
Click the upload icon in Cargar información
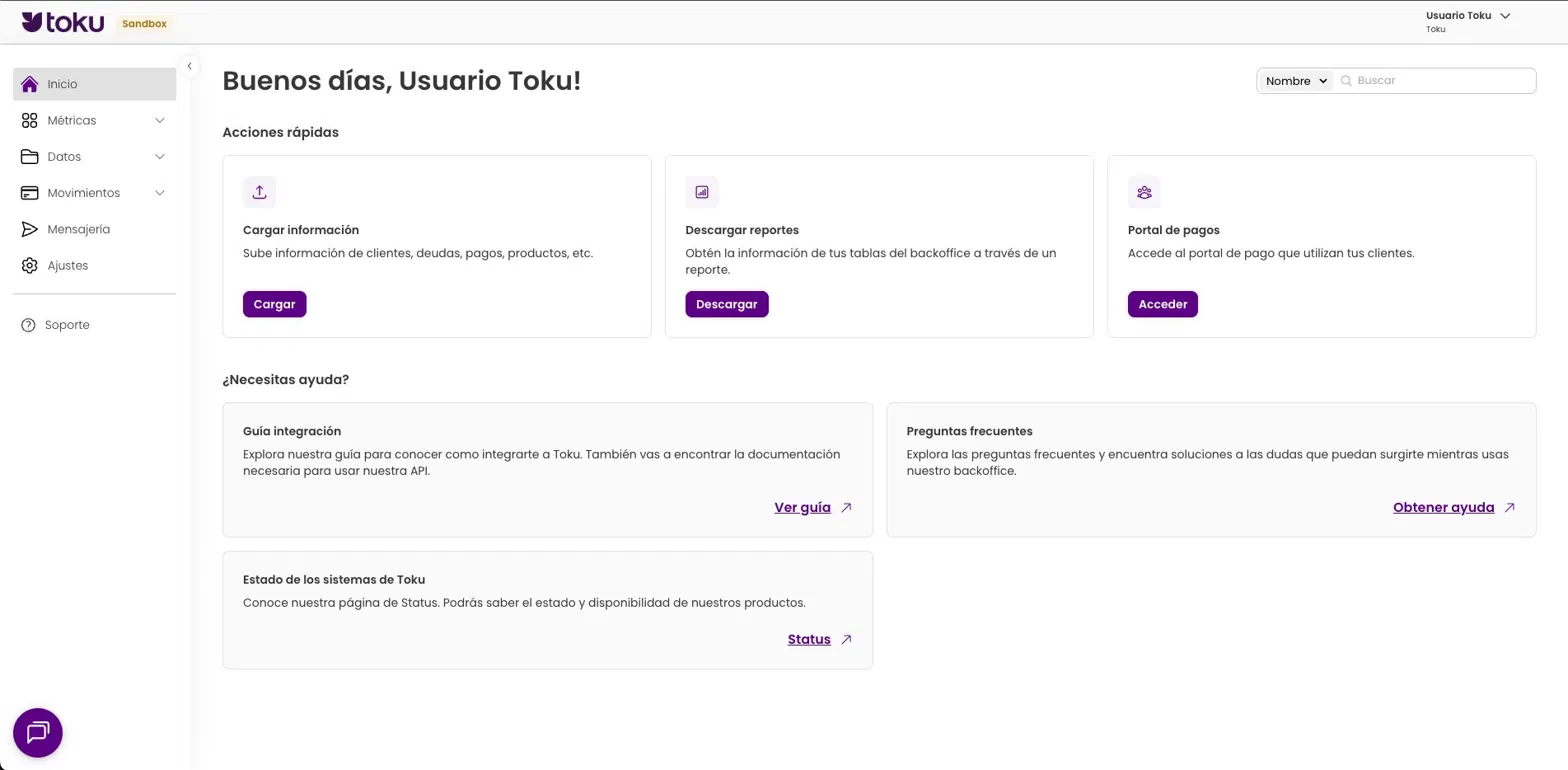(x=260, y=192)
